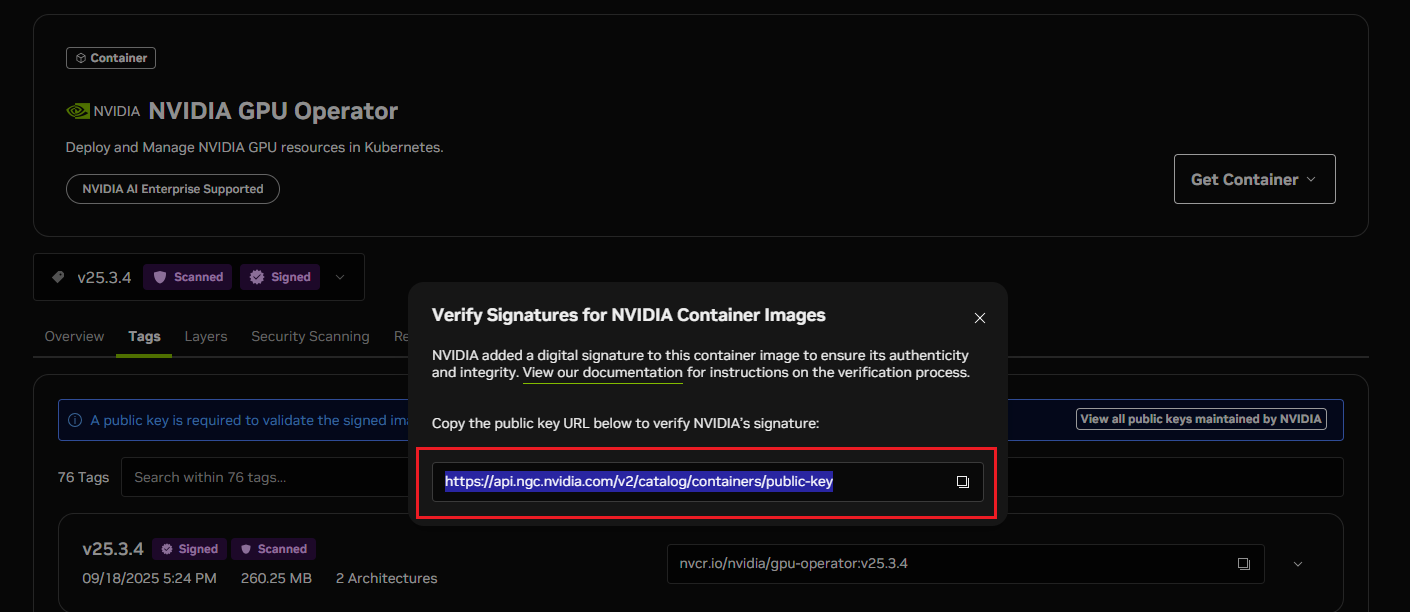The height and width of the screenshot is (612, 1410).
Task: Click the 76 Tags count label
Action: pos(83,477)
